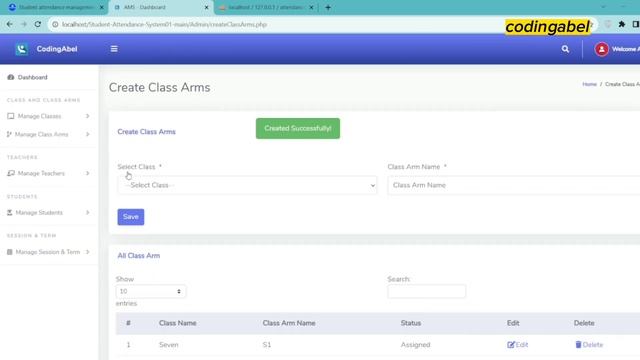
Task: Click the Delete trash icon for S1
Action: tap(578, 345)
